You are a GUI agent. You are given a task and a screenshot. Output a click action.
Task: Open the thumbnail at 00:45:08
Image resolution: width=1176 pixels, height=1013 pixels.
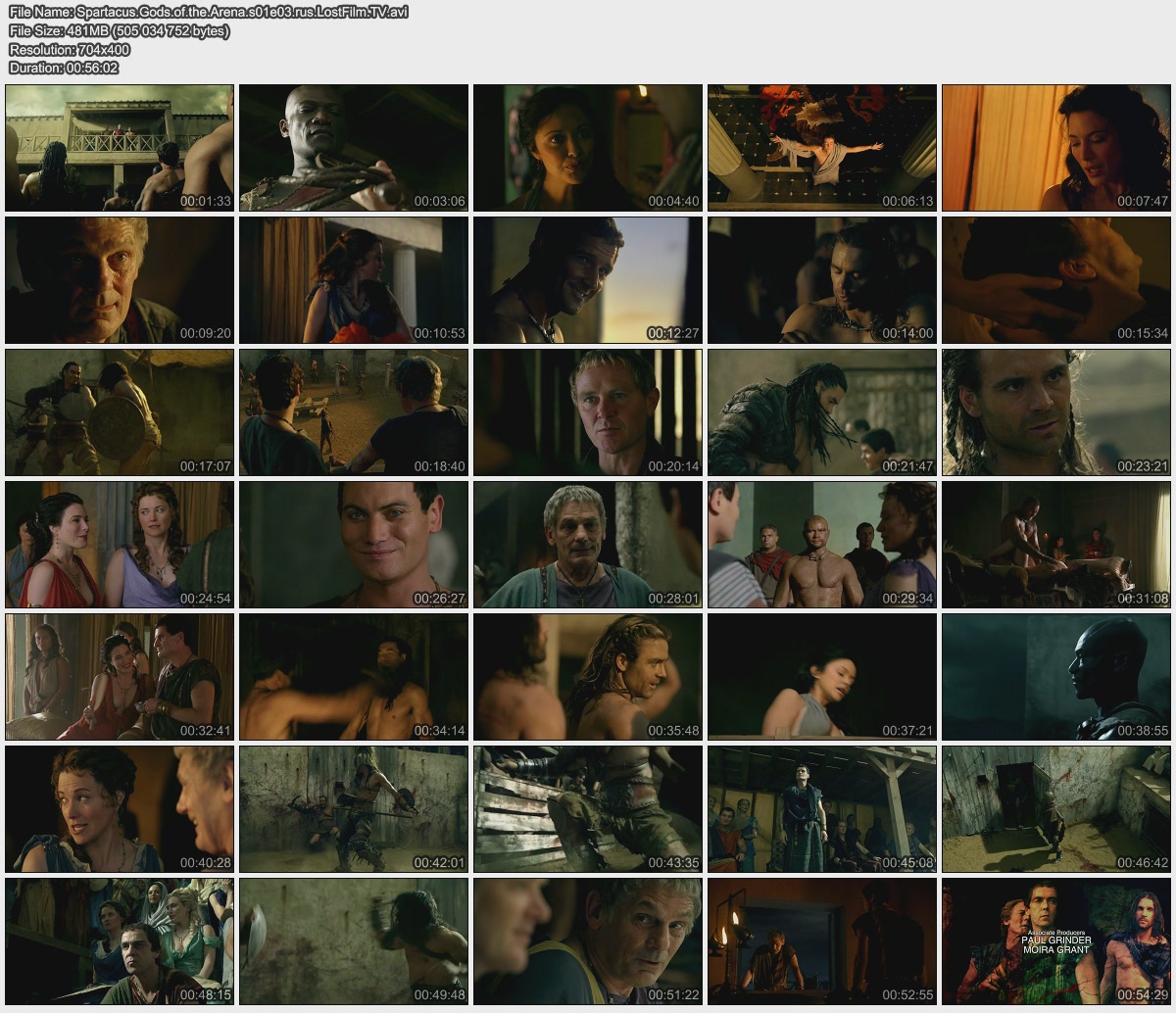pyautogui.click(x=822, y=809)
